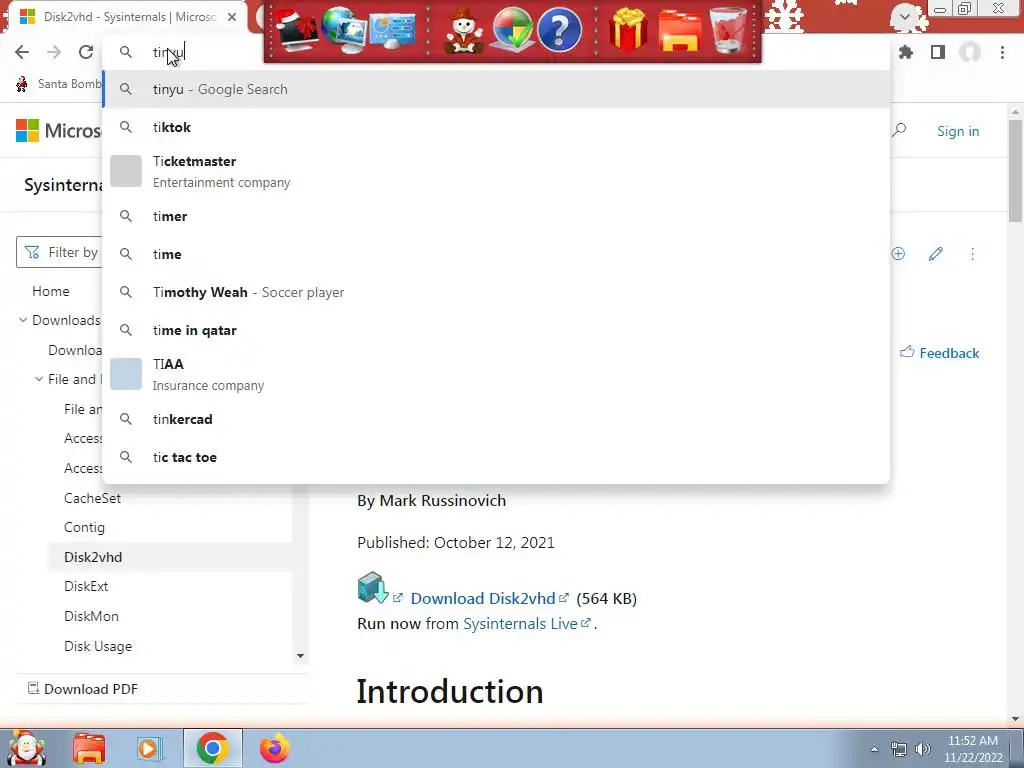Show hidden system tray icons
Screen dimensions: 1024x768
(874, 749)
